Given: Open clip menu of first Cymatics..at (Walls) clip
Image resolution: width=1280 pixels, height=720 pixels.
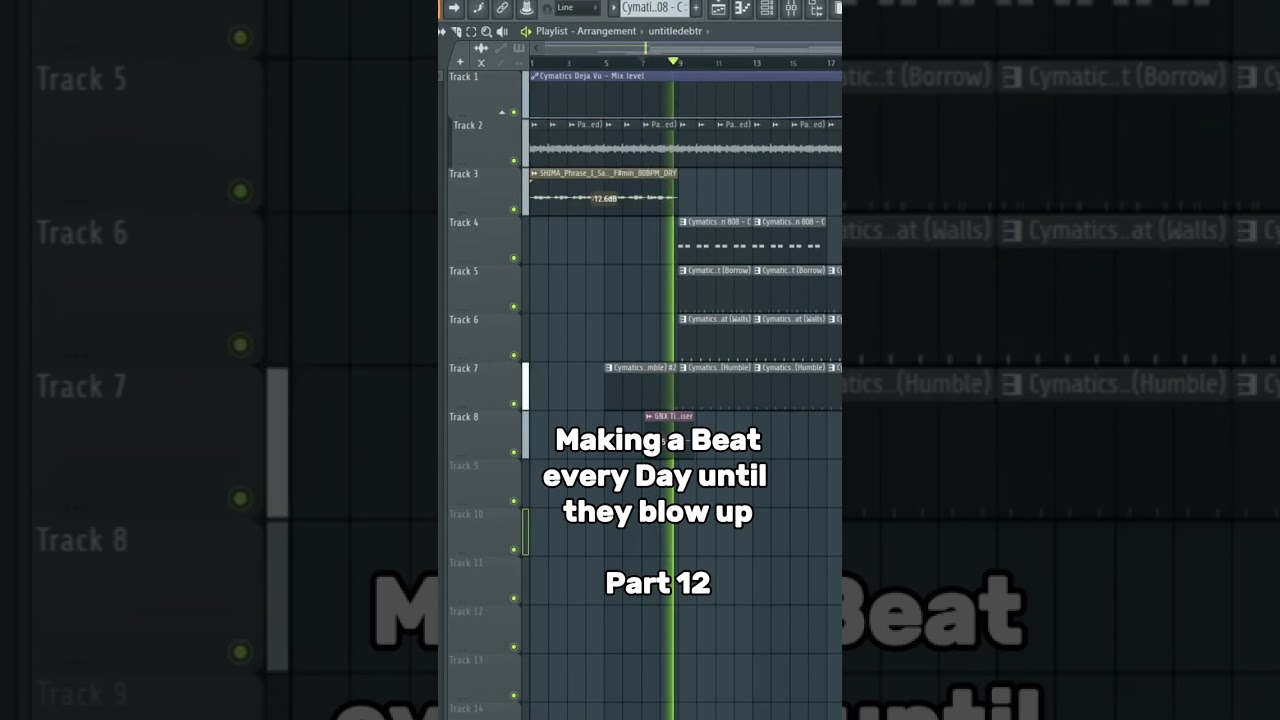Looking at the screenshot, I should tap(683, 319).
